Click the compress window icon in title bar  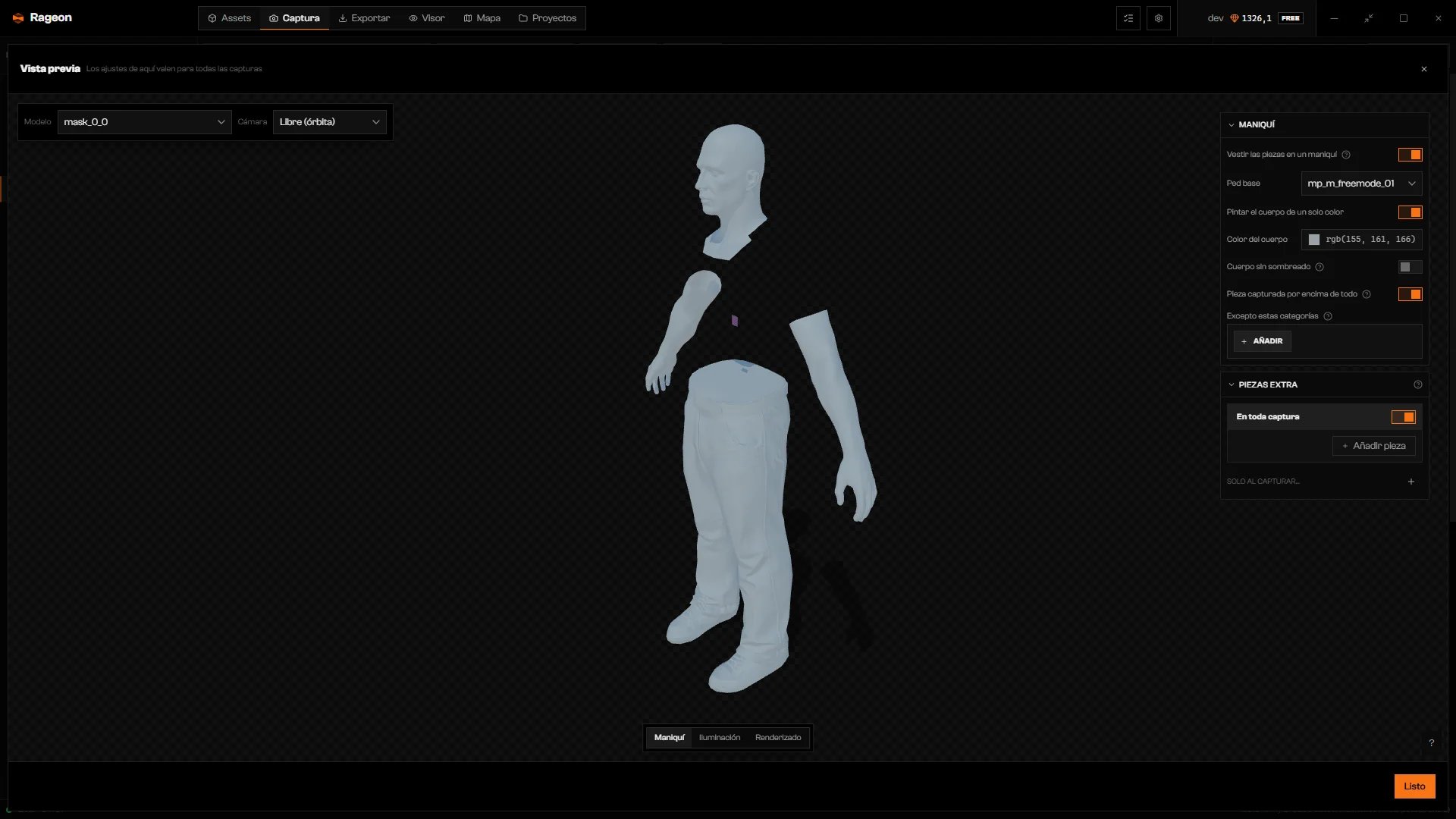1369,18
